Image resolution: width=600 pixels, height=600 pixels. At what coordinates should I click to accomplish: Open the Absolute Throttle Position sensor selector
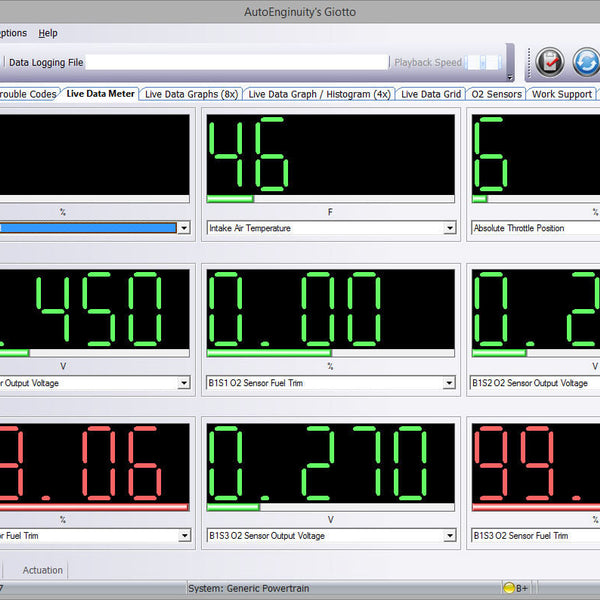(x=535, y=228)
